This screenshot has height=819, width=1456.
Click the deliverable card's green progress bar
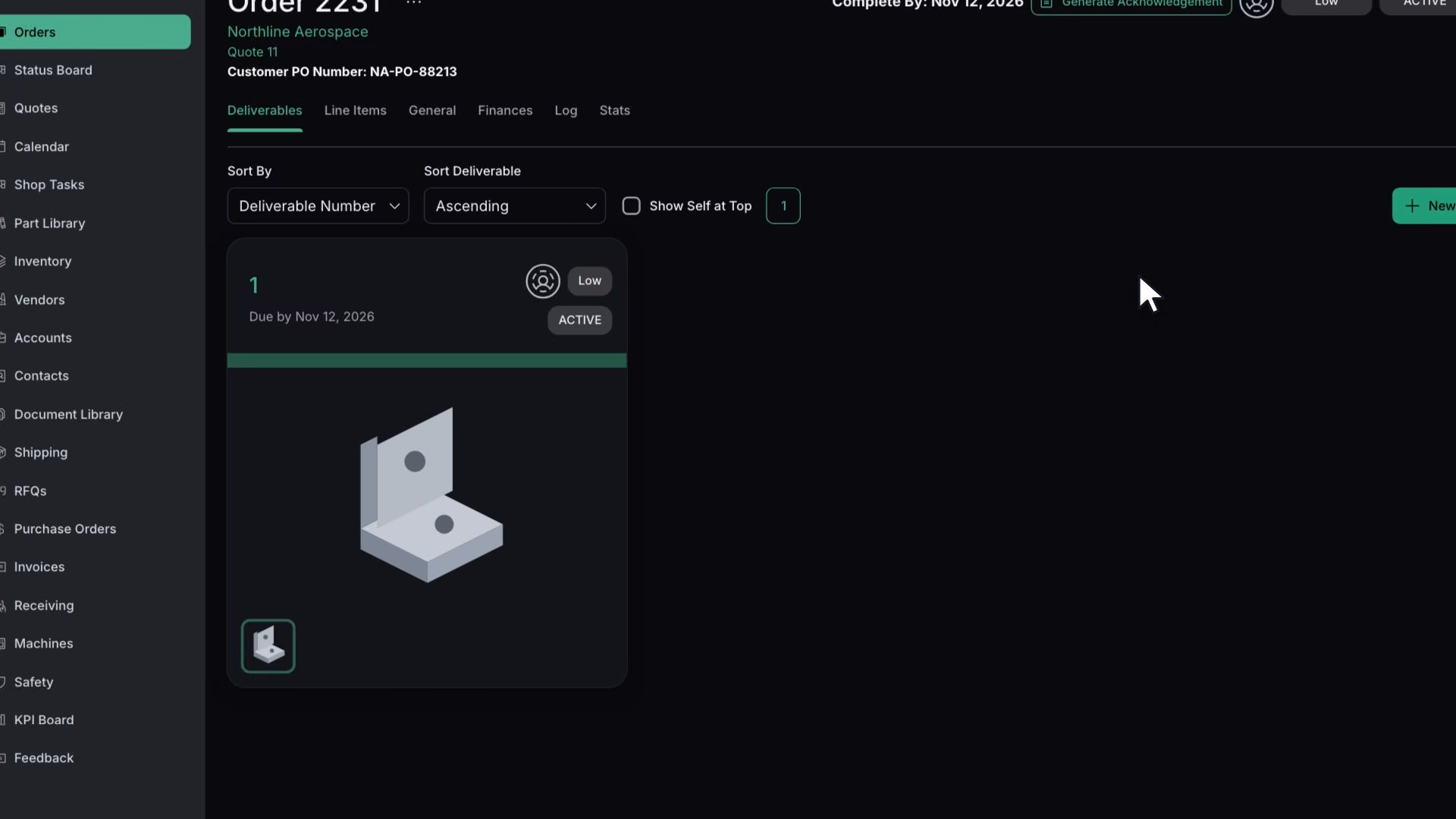click(427, 360)
